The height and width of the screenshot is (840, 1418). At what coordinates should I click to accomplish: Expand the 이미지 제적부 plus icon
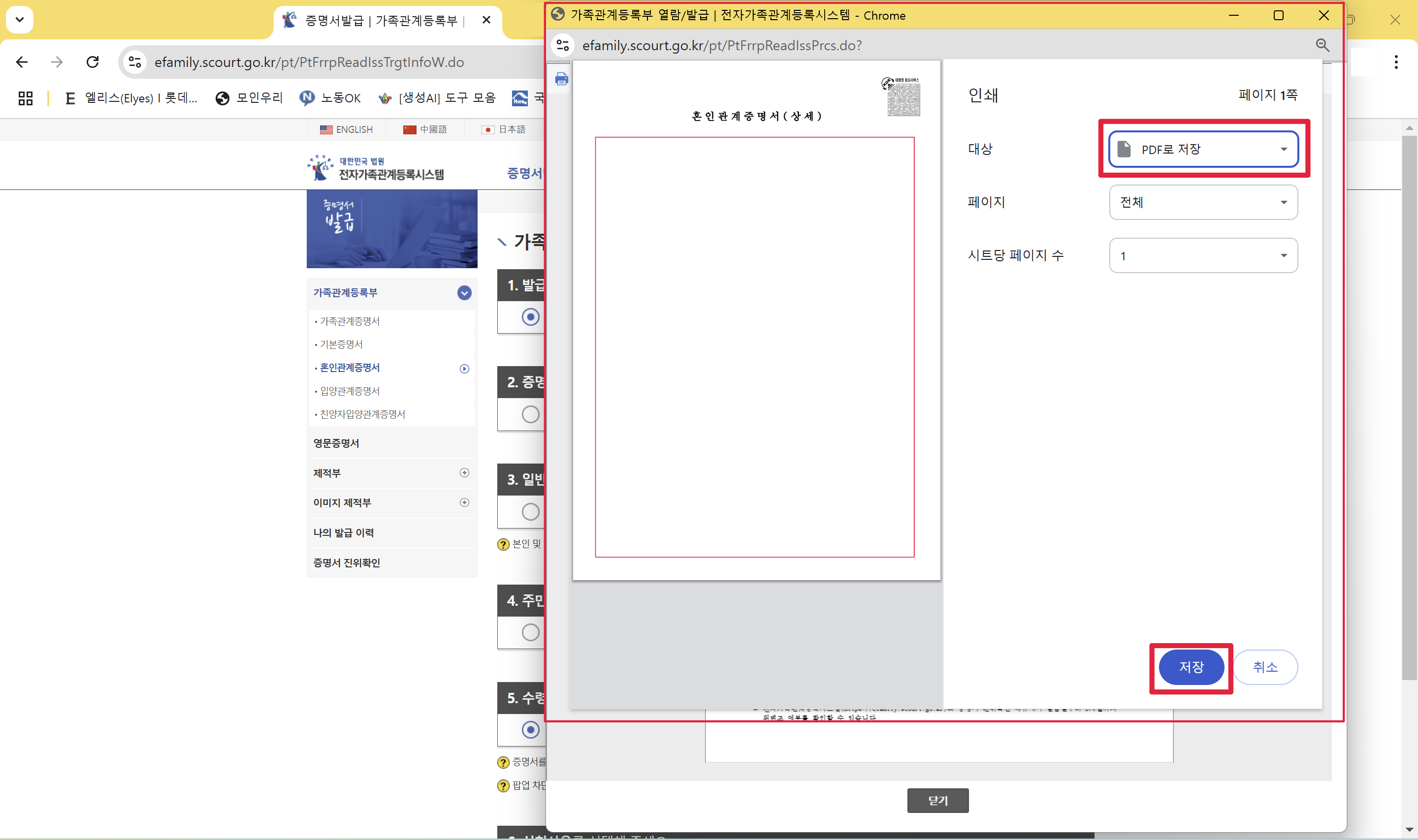[x=464, y=502]
